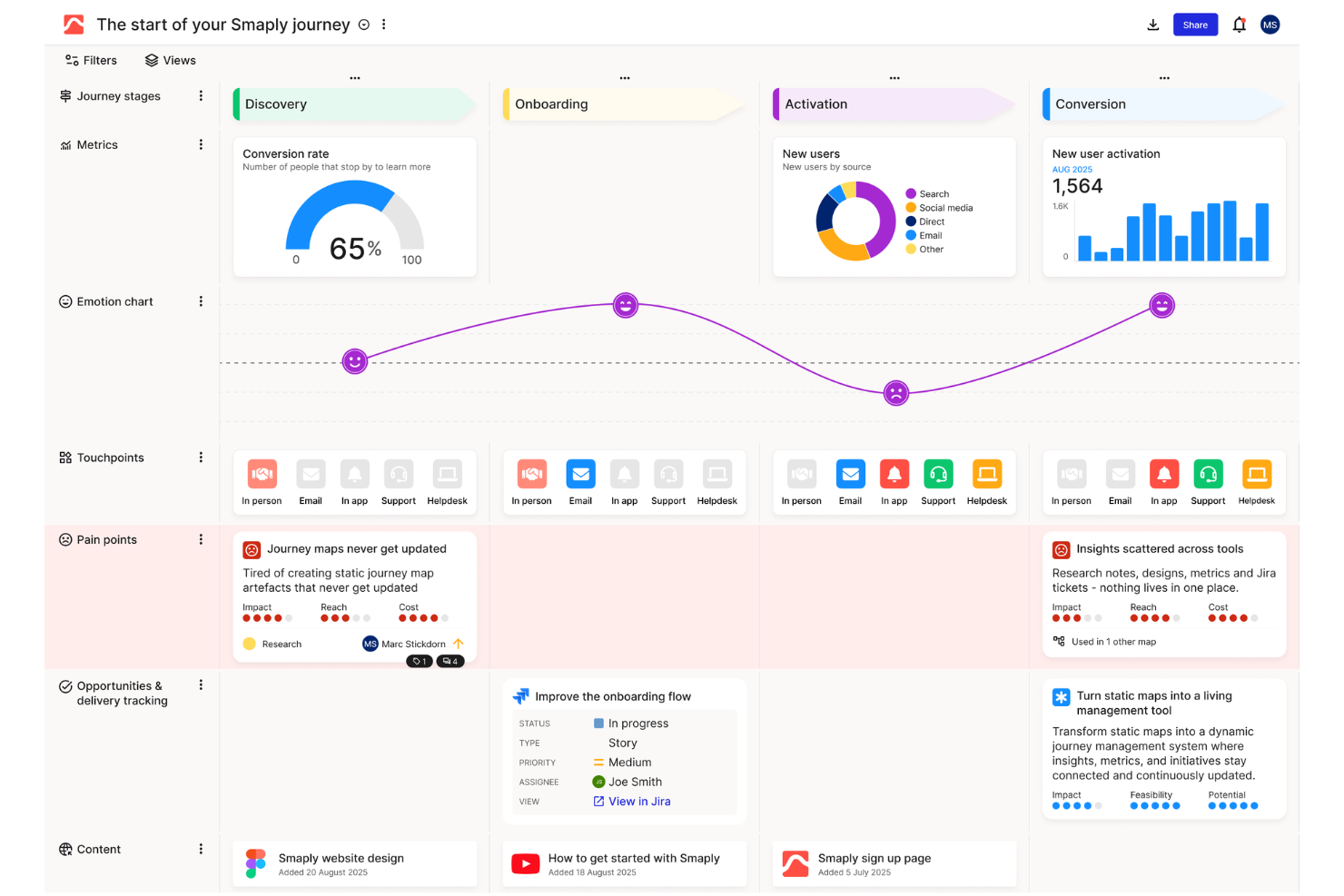Click the Figma icon on Smaply website design card
Screen dimensions: 1344x896
253,863
